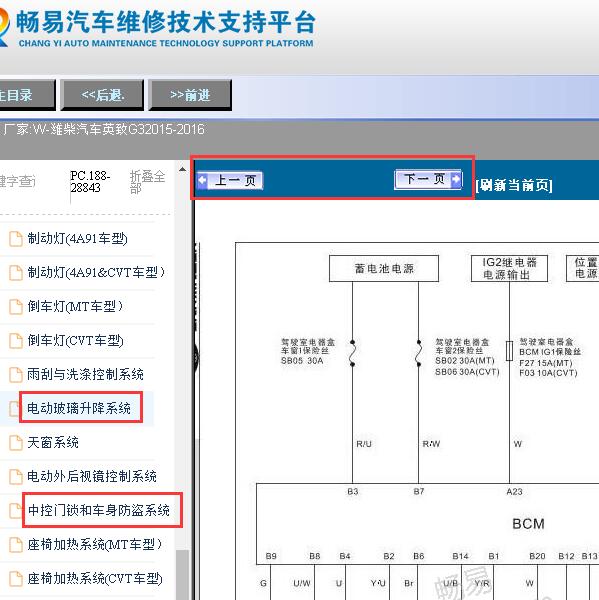This screenshot has width=599, height=600.
Task: Open 雨刮与洗涤控制系统 tree entry
Action: click(x=85, y=374)
